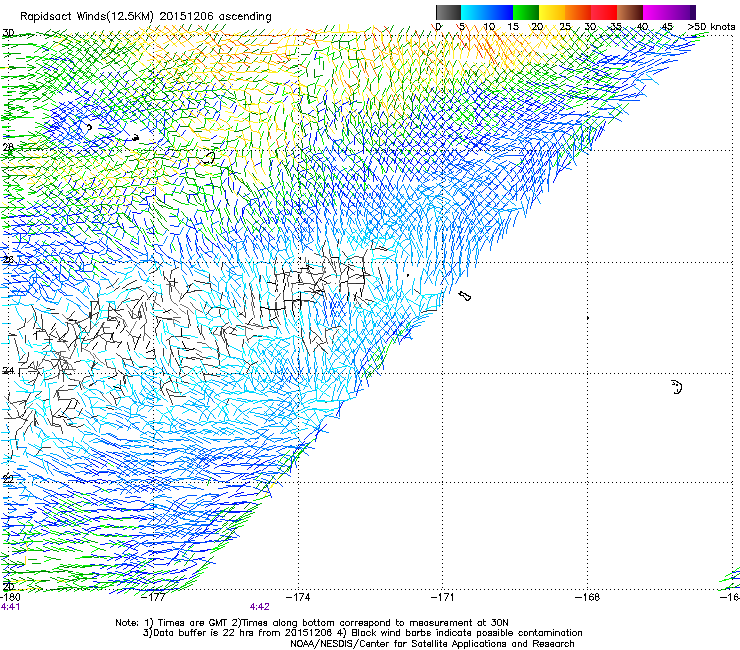Image resolution: width=740 pixels, height=650 pixels.
Task: Click the ">50 knots" legend label
Action: [711, 27]
